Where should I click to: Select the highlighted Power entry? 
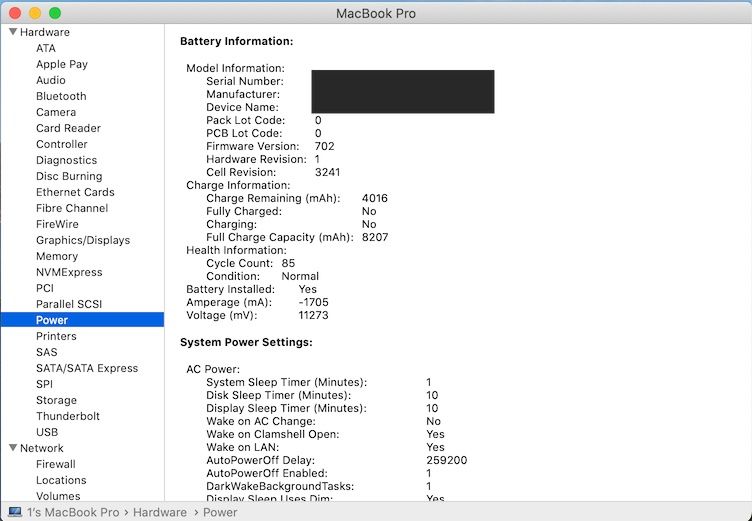coord(82,320)
